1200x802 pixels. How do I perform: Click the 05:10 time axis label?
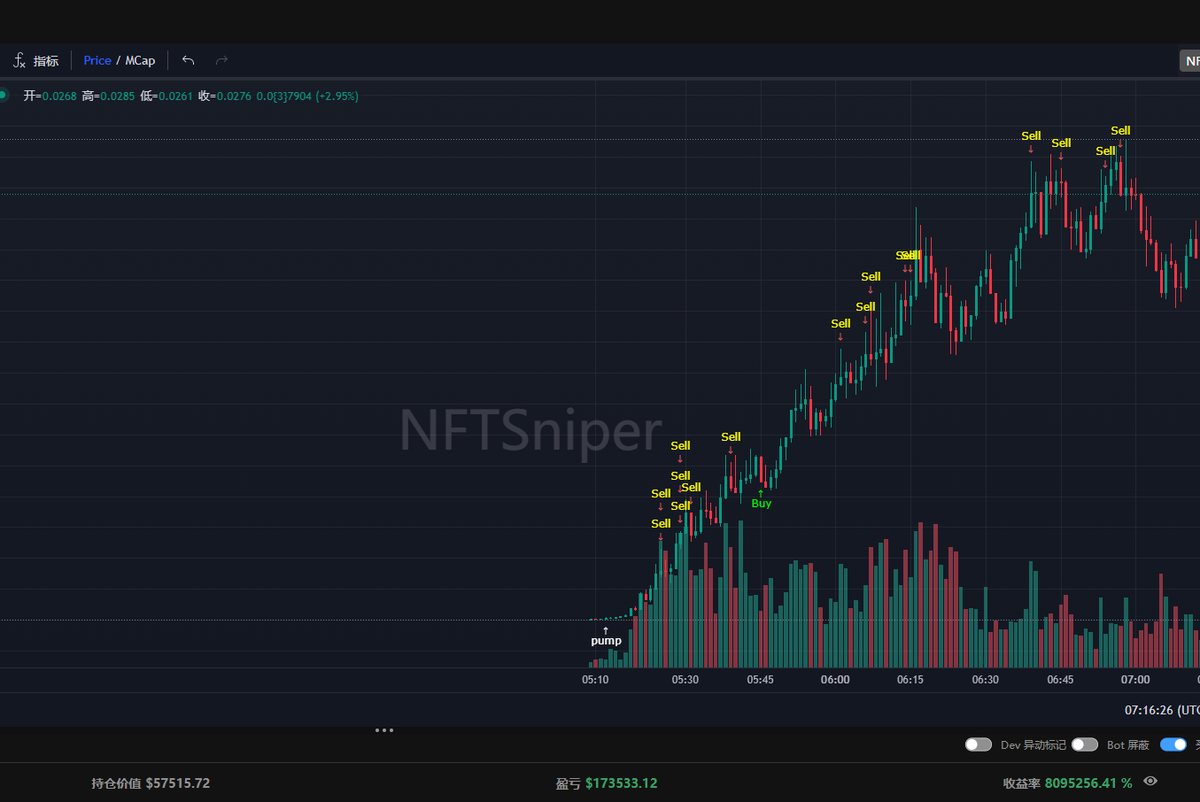point(595,680)
